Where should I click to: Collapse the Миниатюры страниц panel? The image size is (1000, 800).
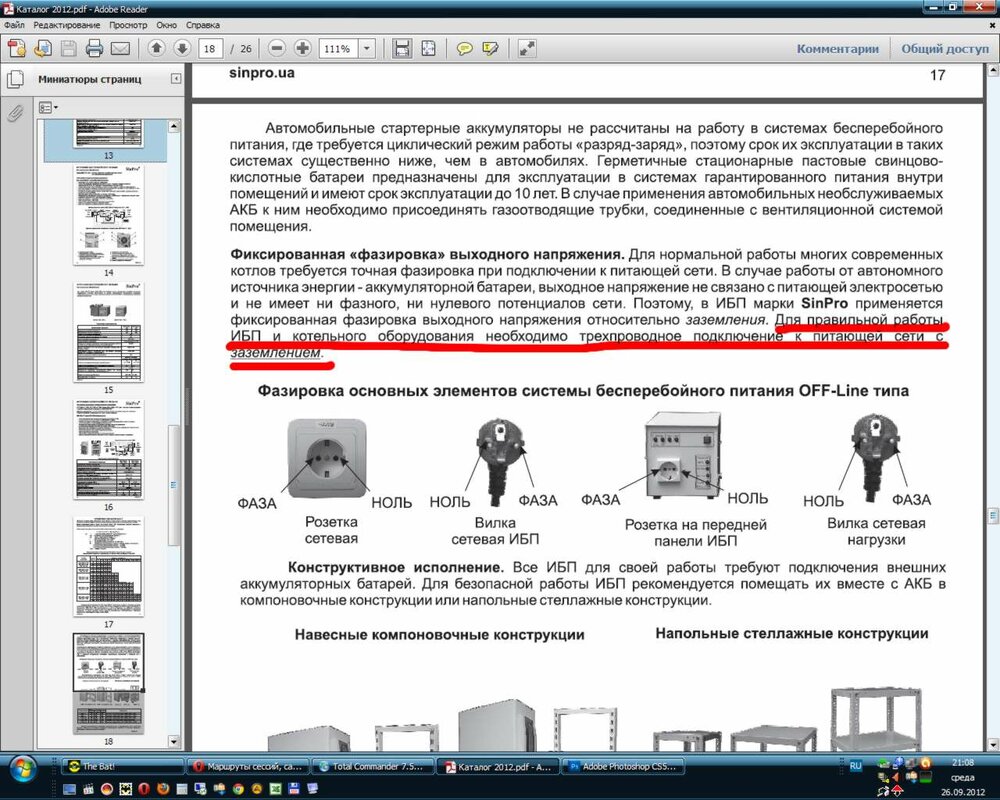click(176, 79)
